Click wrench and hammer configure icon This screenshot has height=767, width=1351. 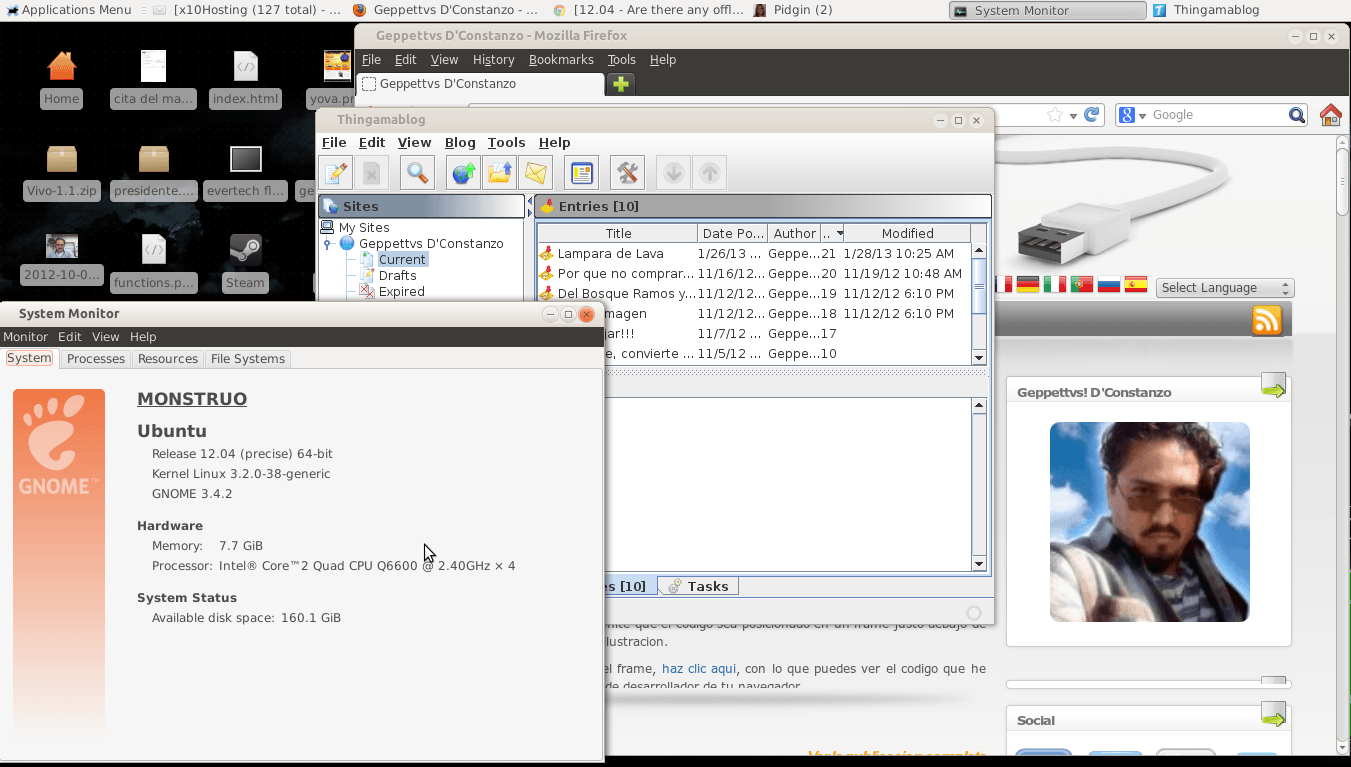click(627, 173)
